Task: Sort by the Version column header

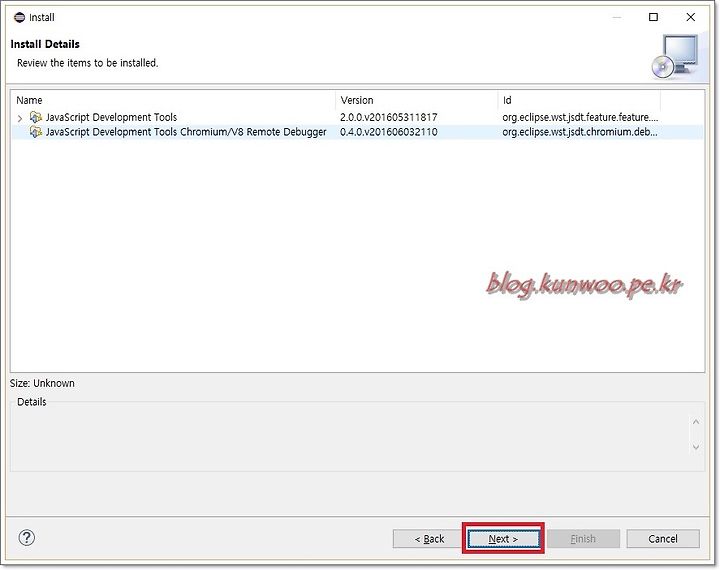Action: (416, 100)
